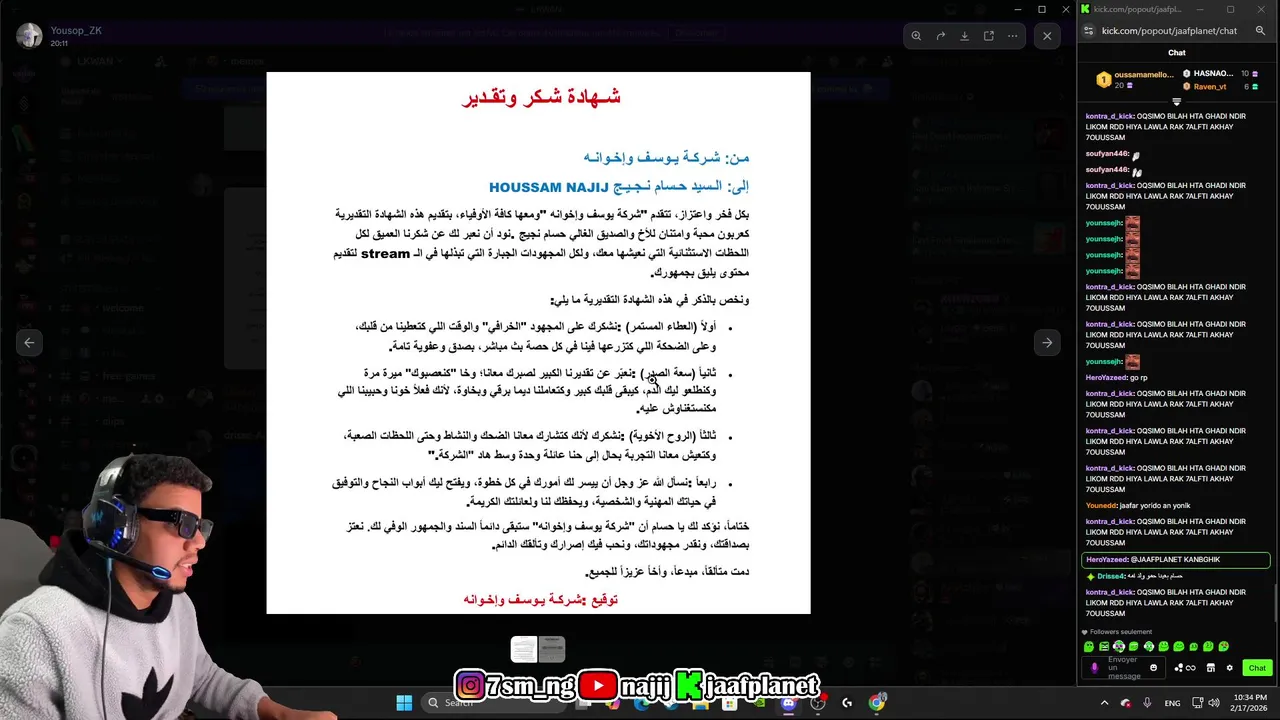Image resolution: width=1280 pixels, height=720 pixels.
Task: Click username Drisse4 in chat
Action: [x=1110, y=576]
